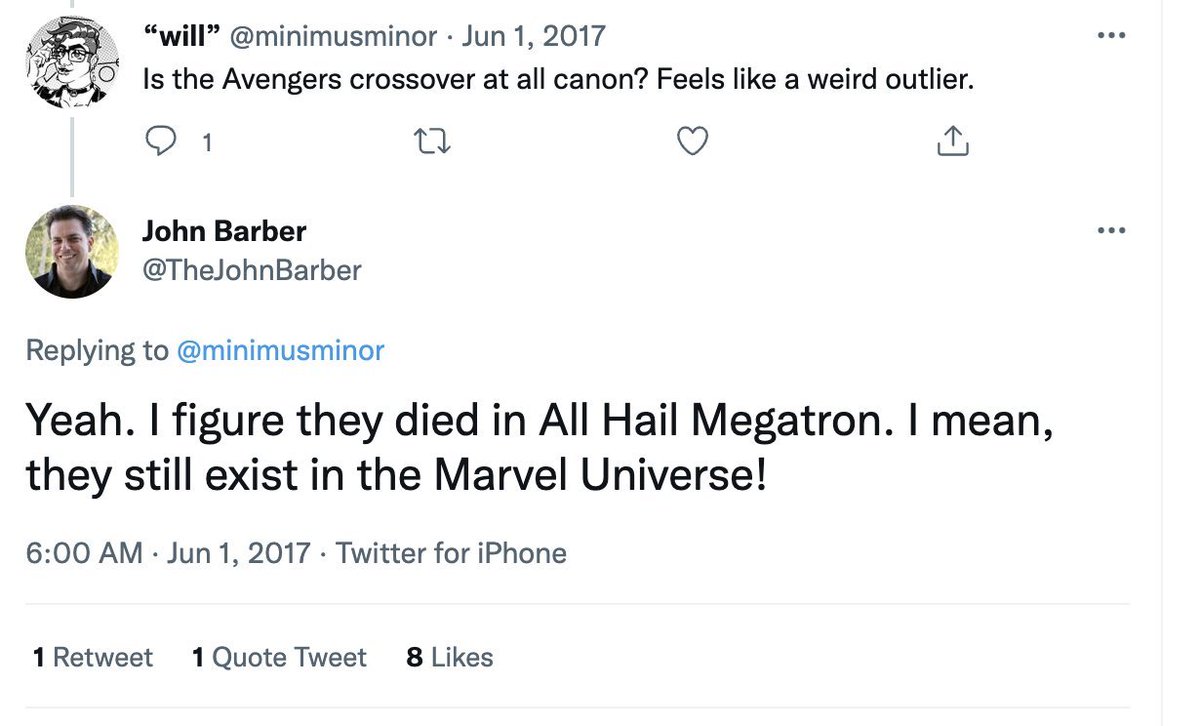Viewport: 1200px width, 726px height.
Task: Click the blue @minimusminor link after Replying to
Action: [280, 350]
